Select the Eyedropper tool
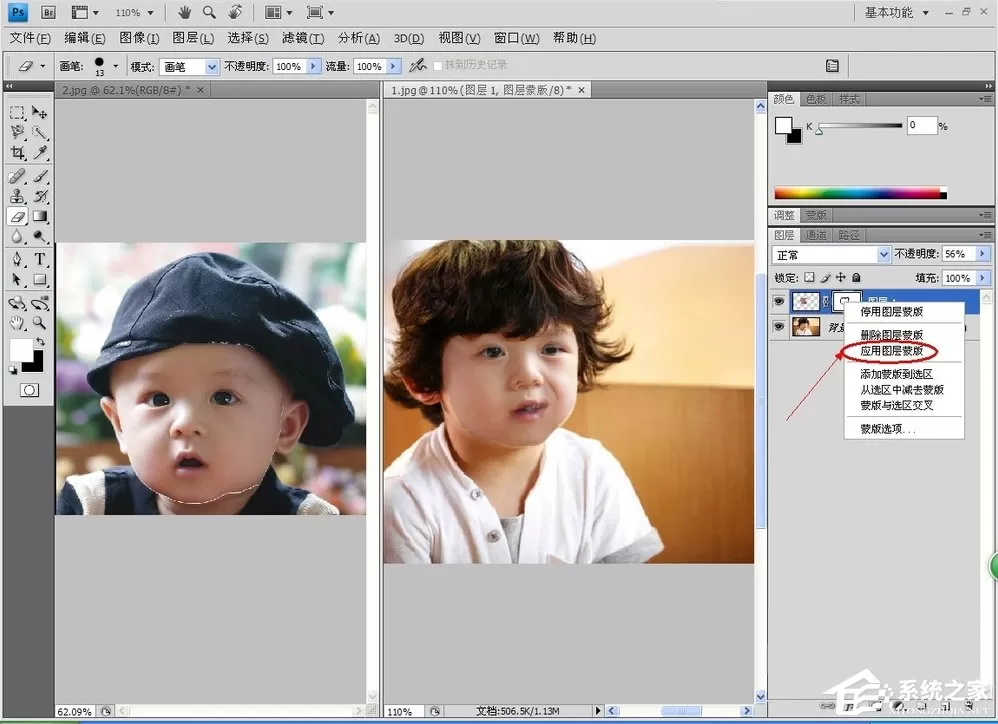Screen dimensions: 998x724 point(40,153)
